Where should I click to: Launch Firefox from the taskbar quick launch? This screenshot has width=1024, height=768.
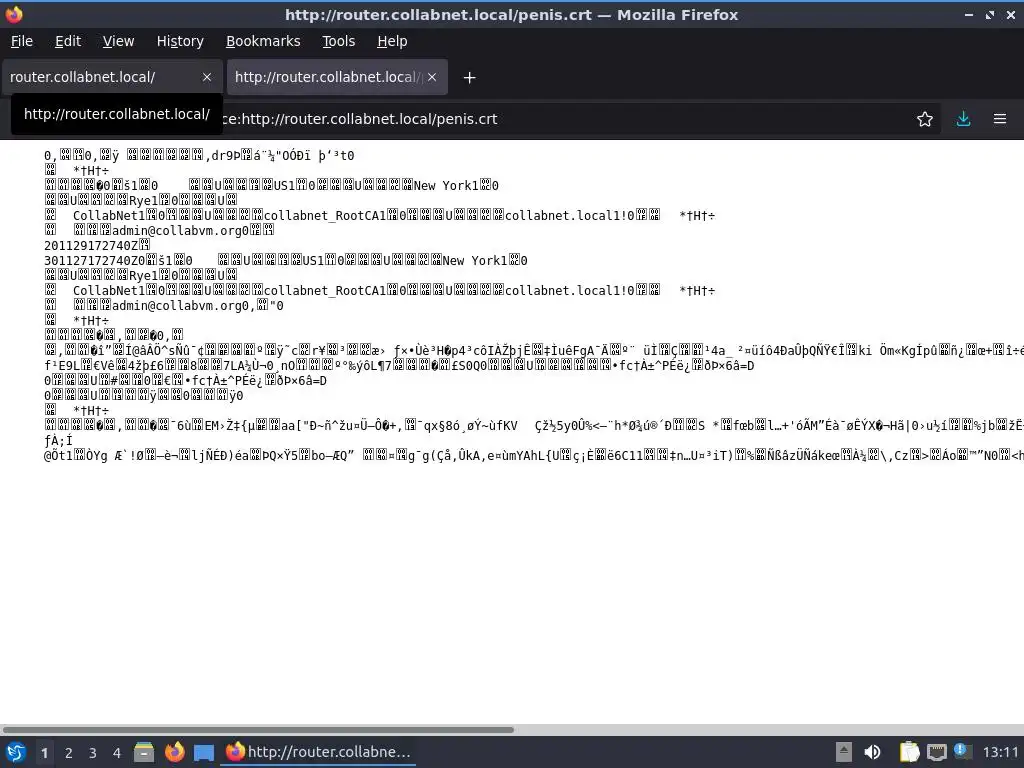[174, 752]
